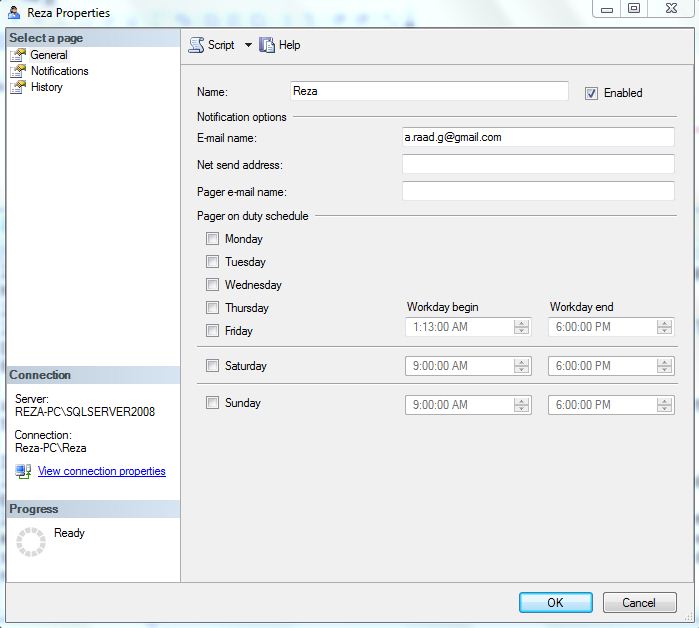
Task: Select the Notifications page icon
Action: point(18,71)
